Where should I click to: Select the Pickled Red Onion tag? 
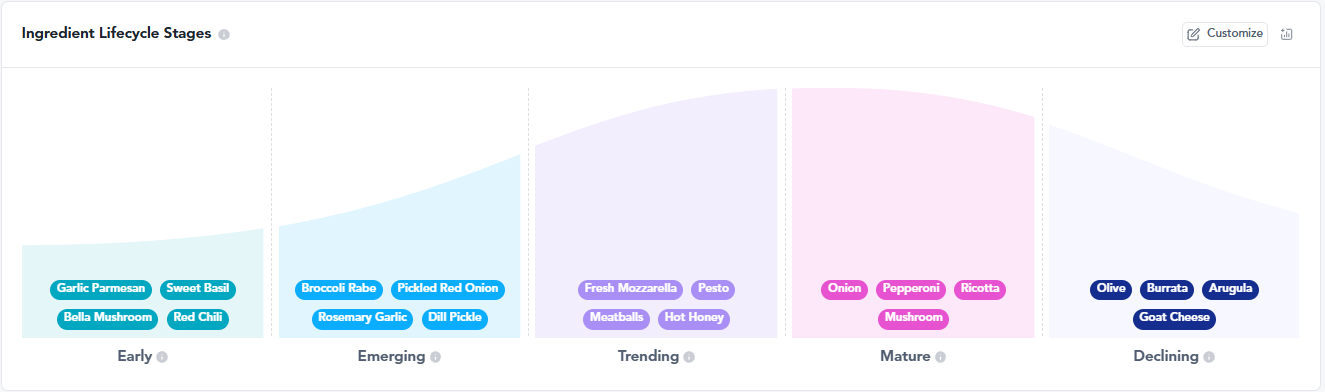pos(448,289)
